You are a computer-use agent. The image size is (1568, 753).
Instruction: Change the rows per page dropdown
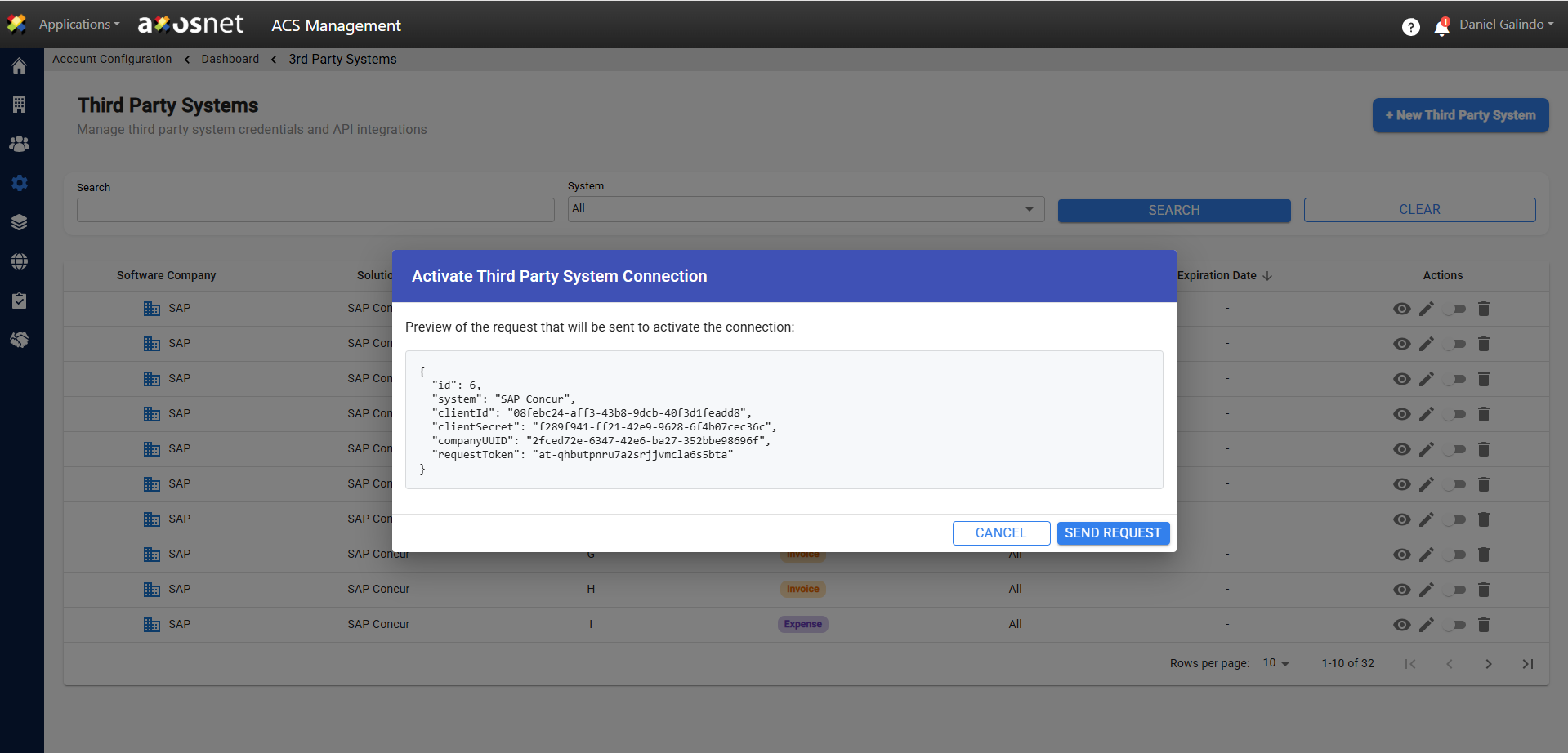coord(1275,663)
